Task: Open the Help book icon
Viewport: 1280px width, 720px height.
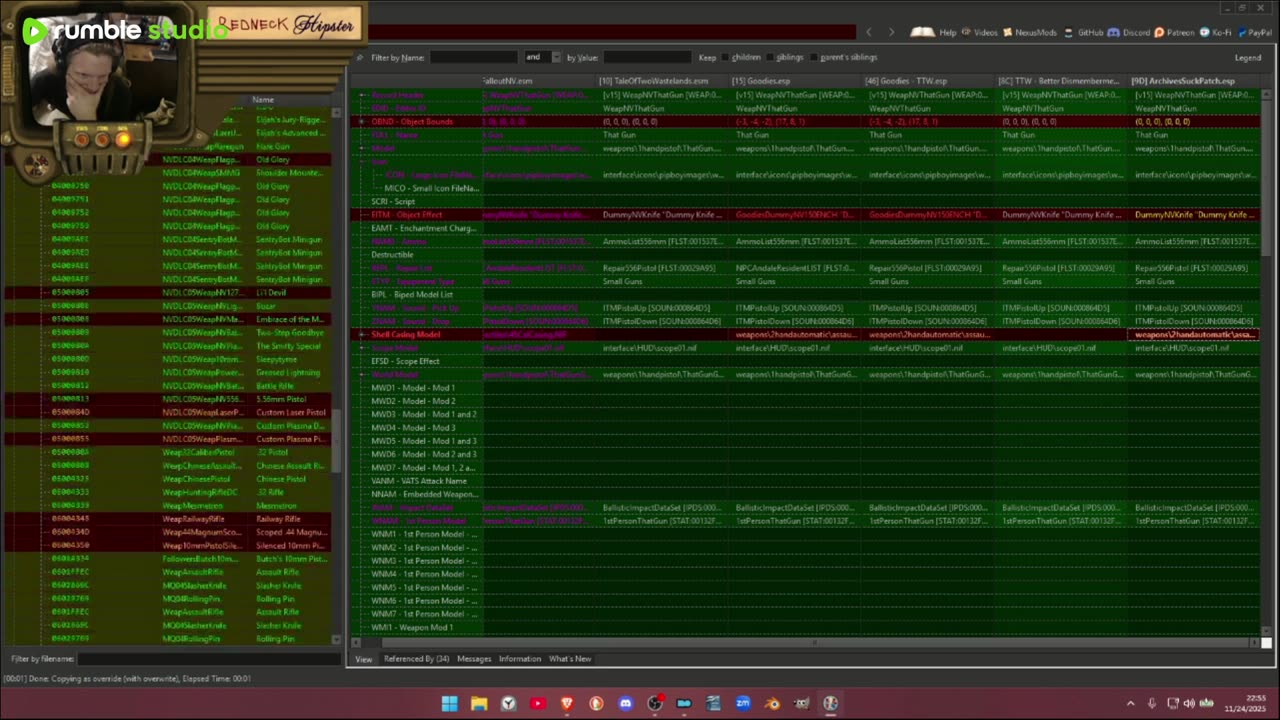Action: coord(922,32)
